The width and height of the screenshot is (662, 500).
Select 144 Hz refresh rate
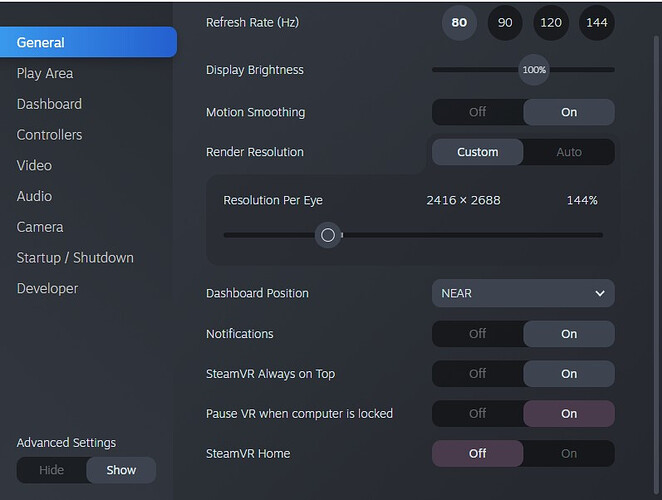597,23
